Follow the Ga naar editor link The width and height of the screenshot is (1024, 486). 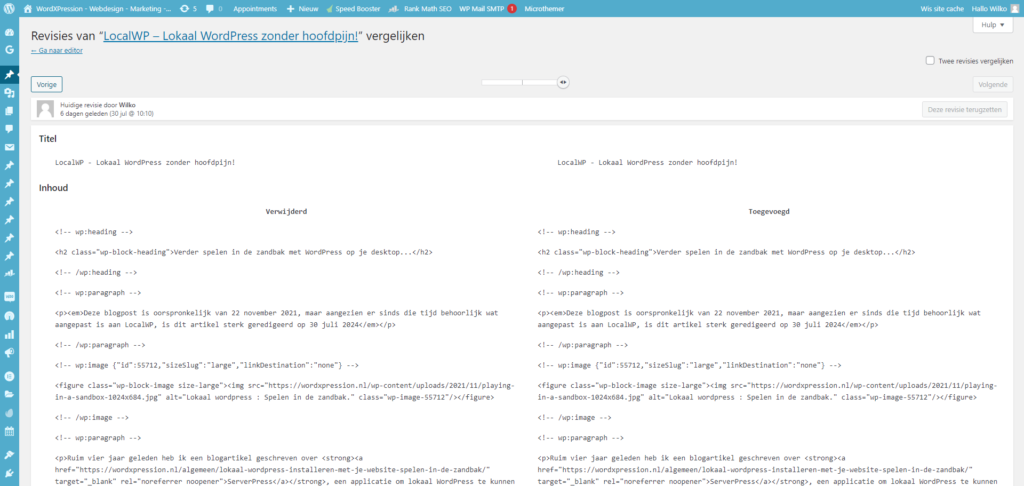click(57, 50)
